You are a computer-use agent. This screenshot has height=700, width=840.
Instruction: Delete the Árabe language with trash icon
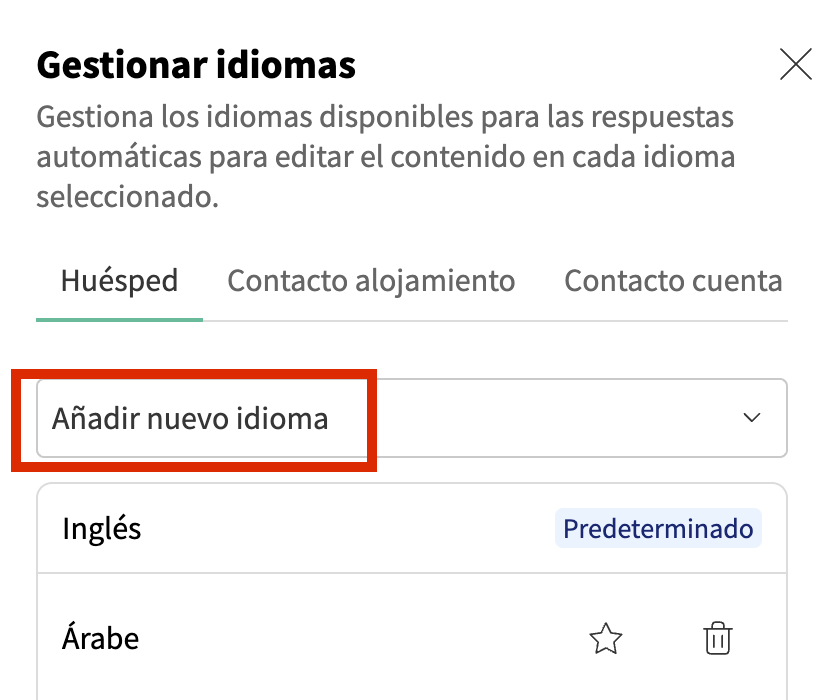click(718, 638)
